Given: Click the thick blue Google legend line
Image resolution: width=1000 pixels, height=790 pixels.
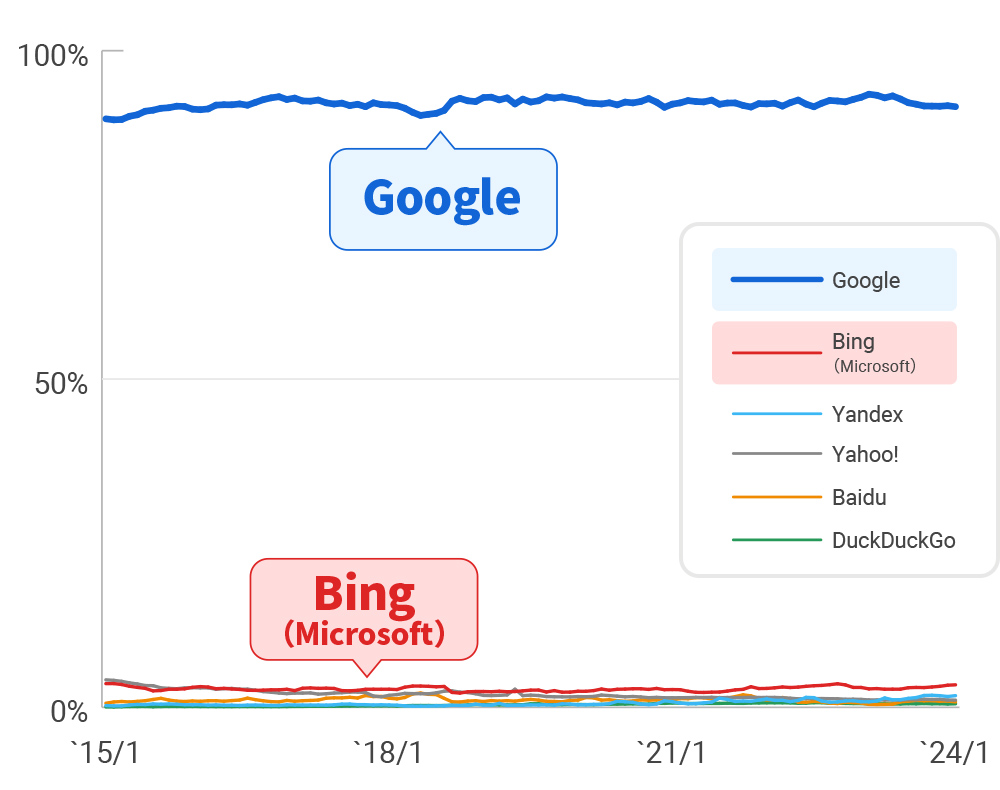Looking at the screenshot, I should pyautogui.click(x=776, y=280).
